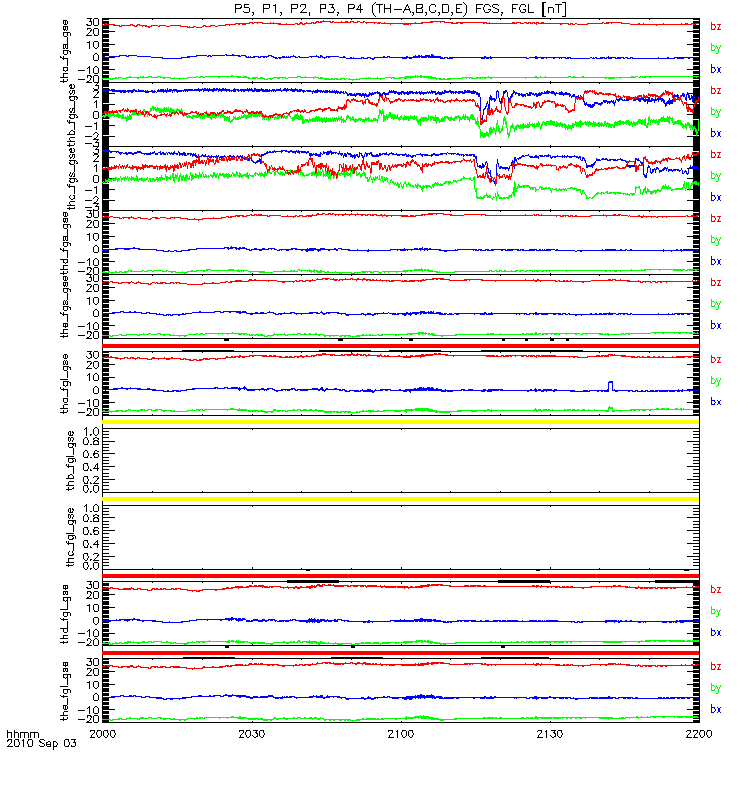This screenshot has width=750, height=800.
Task: Click the by legend label of the thd_fgl_gse panel
Action: (716, 611)
